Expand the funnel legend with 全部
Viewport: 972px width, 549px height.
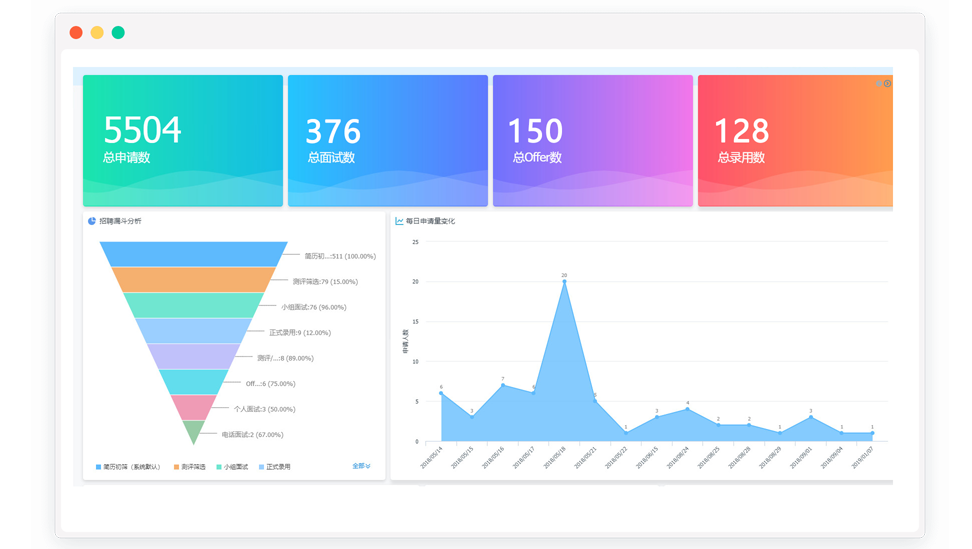[361, 466]
